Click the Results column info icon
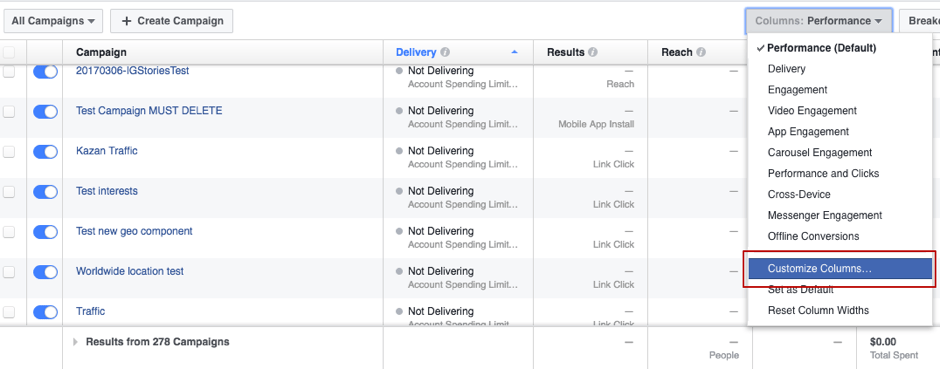This screenshot has width=940, height=369. click(593, 53)
